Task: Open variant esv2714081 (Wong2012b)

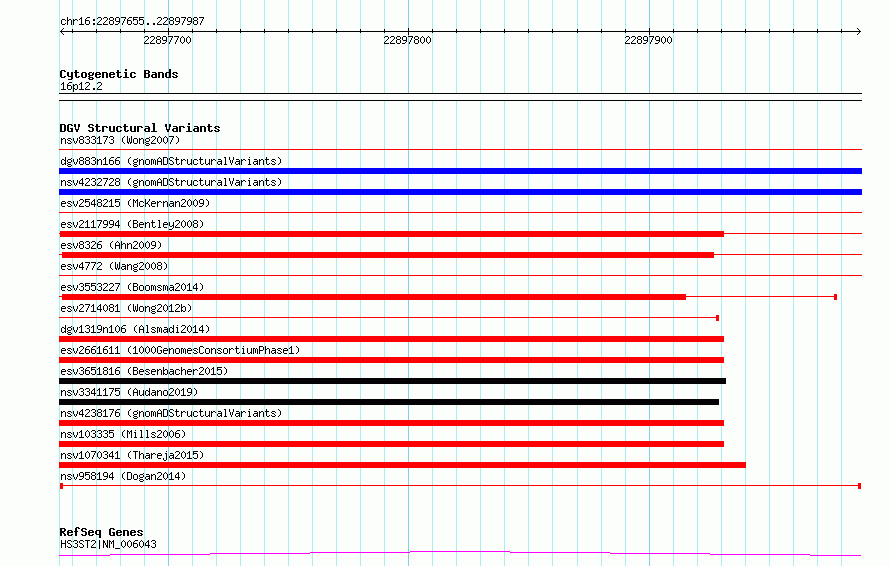Action: click(x=126, y=308)
